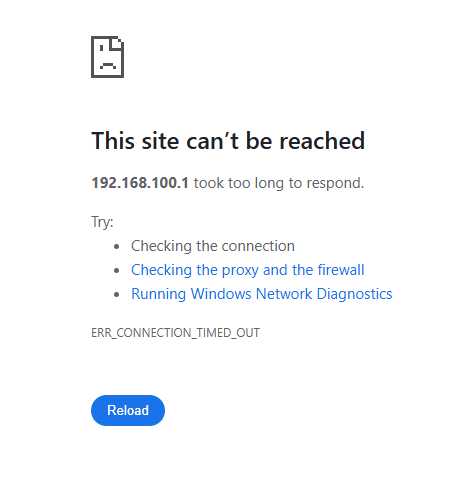Click the eyes of the sad page icon
This screenshot has height=484, width=468.
(x=106, y=48)
